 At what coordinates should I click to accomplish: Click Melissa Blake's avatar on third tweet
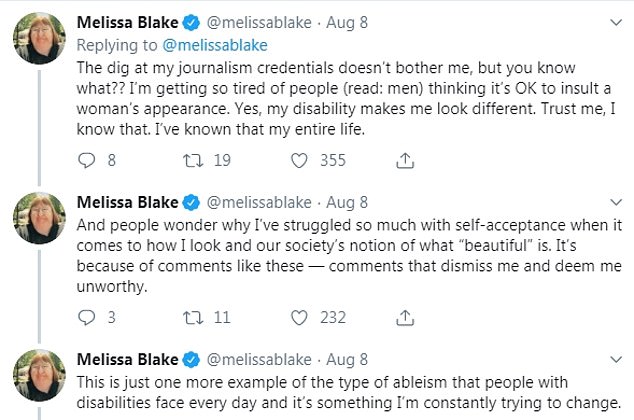coord(40,376)
